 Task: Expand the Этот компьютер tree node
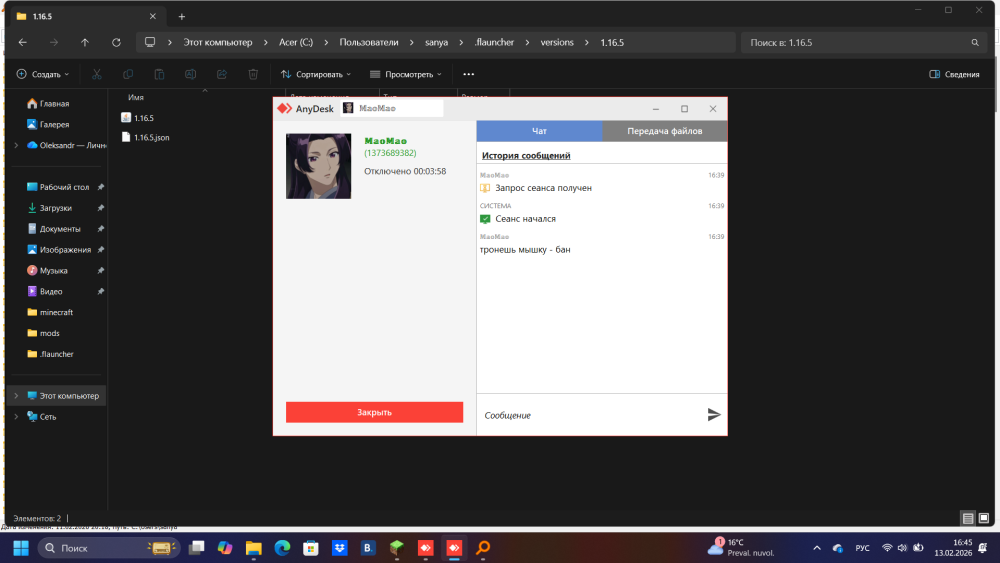[x=16, y=396]
